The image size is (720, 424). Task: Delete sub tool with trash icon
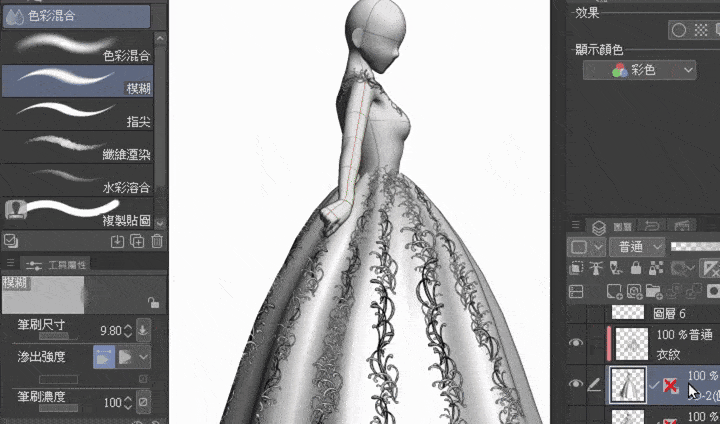coord(157,241)
